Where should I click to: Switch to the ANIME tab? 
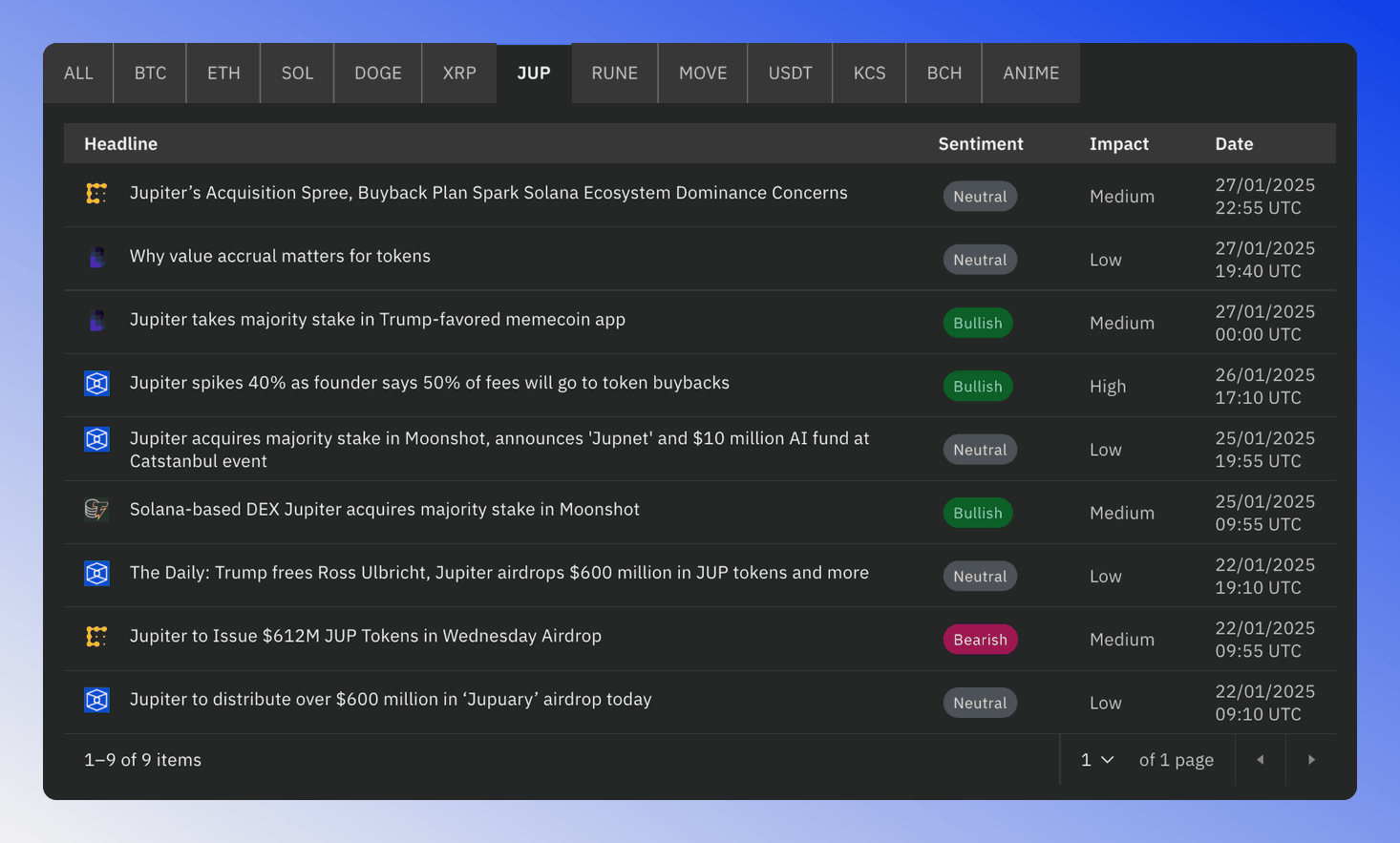point(1031,73)
